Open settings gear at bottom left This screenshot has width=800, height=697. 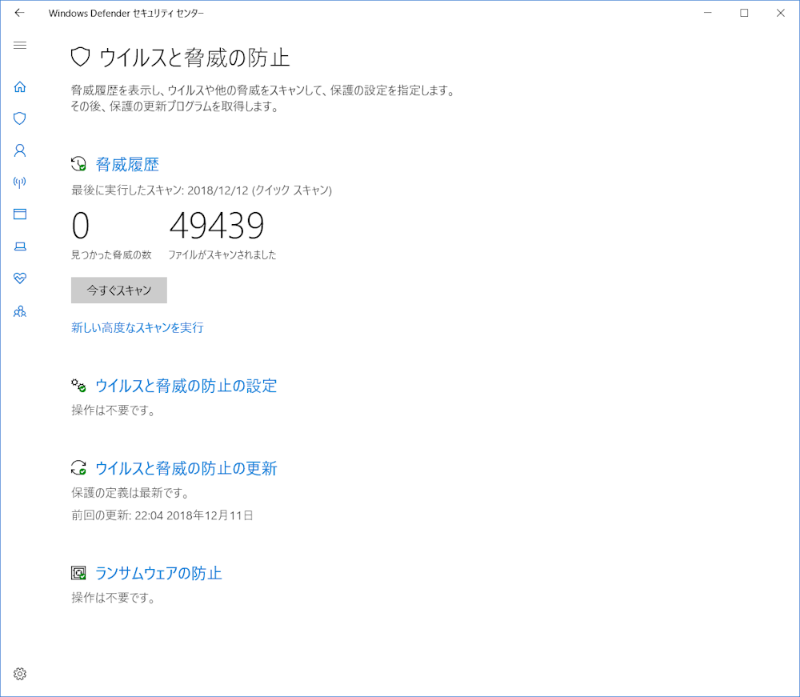coord(19,674)
